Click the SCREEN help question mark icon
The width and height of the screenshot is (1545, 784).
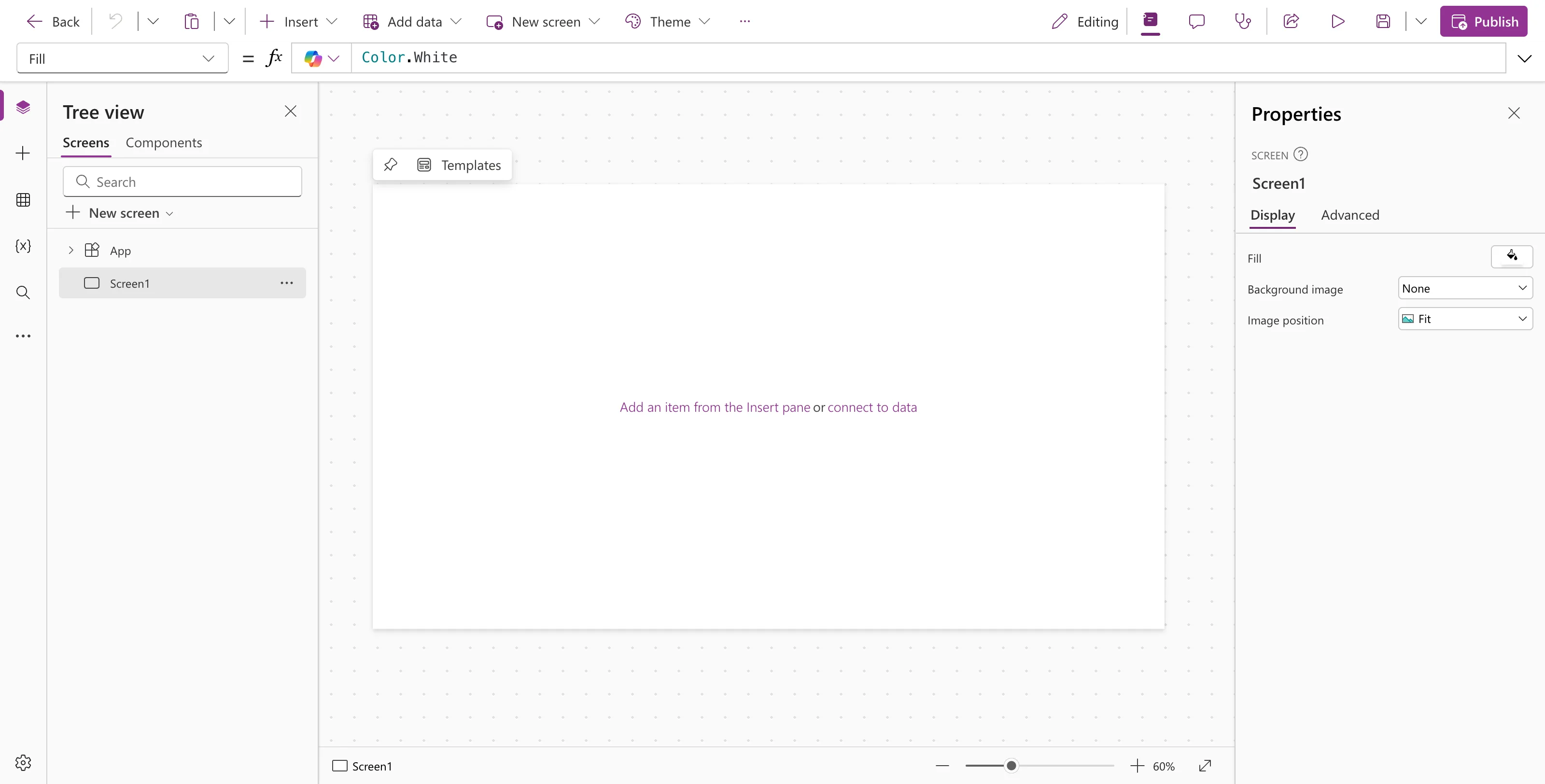tap(1300, 154)
